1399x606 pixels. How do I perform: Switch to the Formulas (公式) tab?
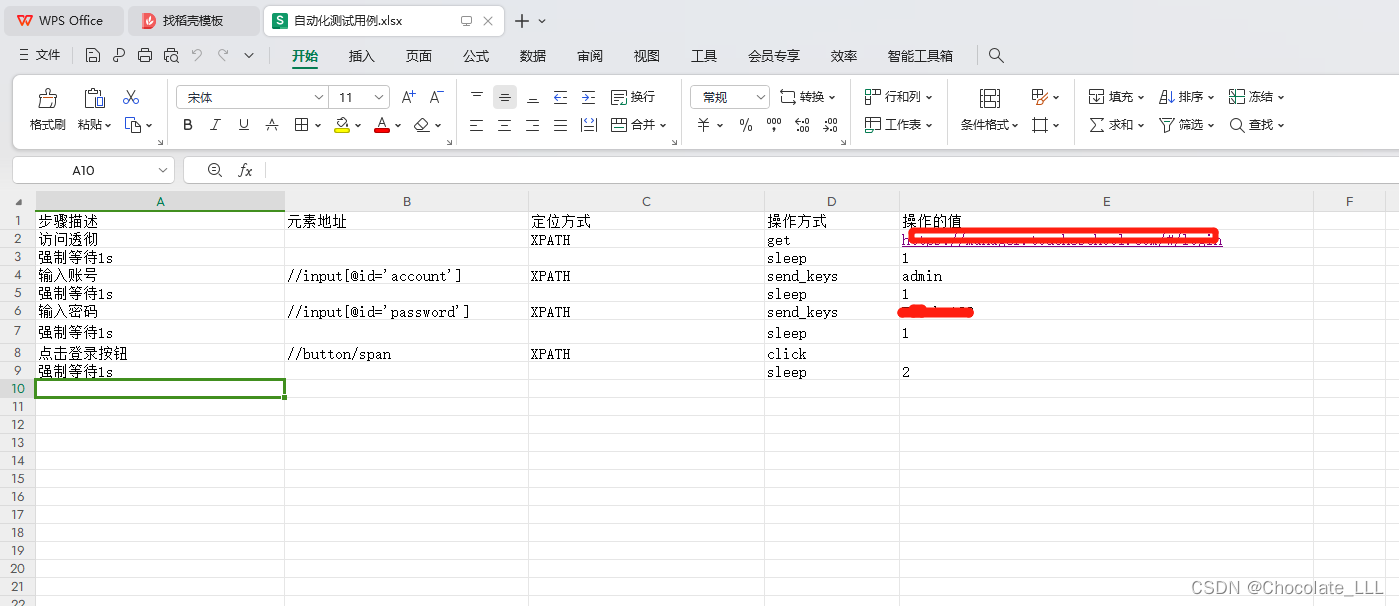point(476,56)
